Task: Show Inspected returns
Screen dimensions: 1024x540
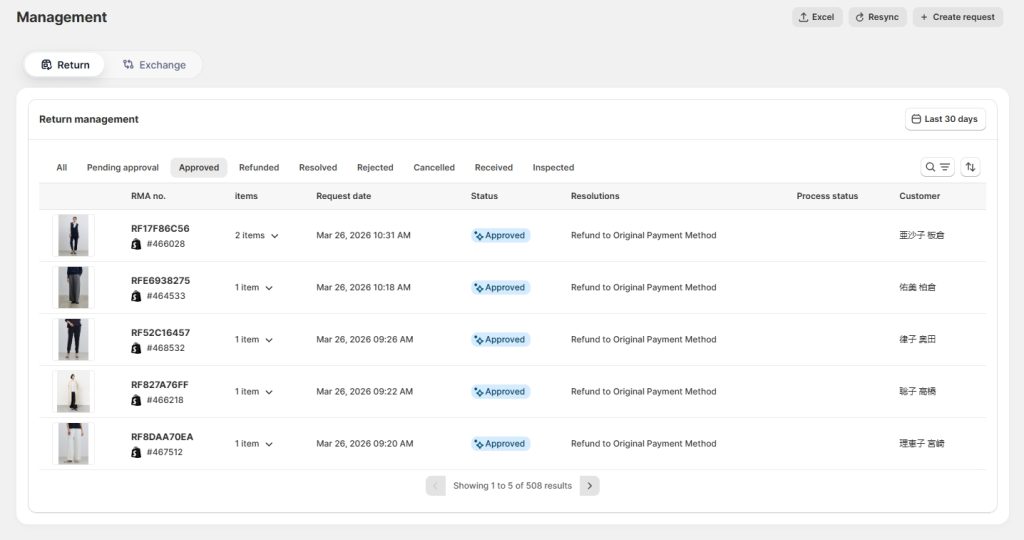Action: pyautogui.click(x=553, y=168)
